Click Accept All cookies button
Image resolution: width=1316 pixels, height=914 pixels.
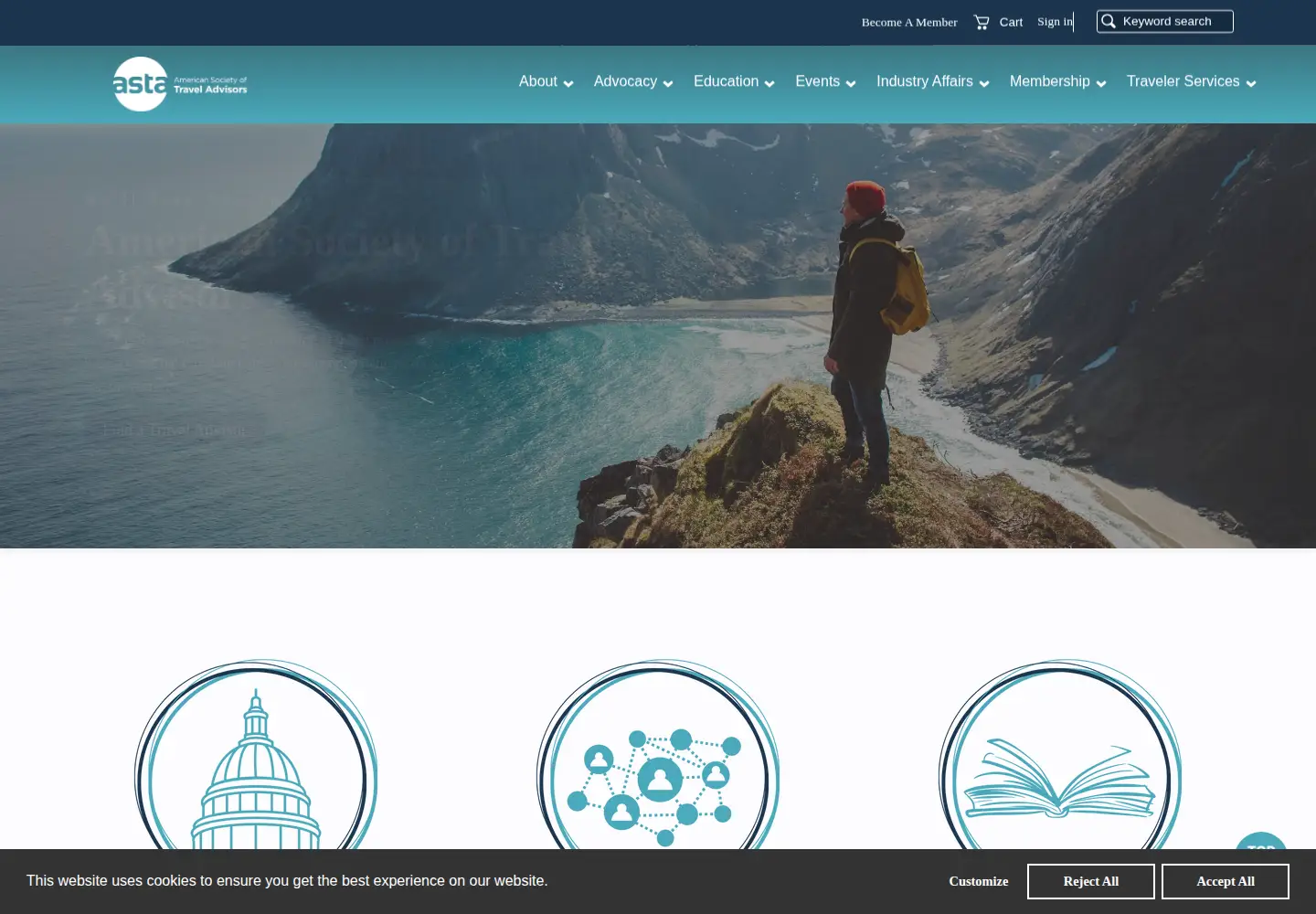coord(1226,881)
